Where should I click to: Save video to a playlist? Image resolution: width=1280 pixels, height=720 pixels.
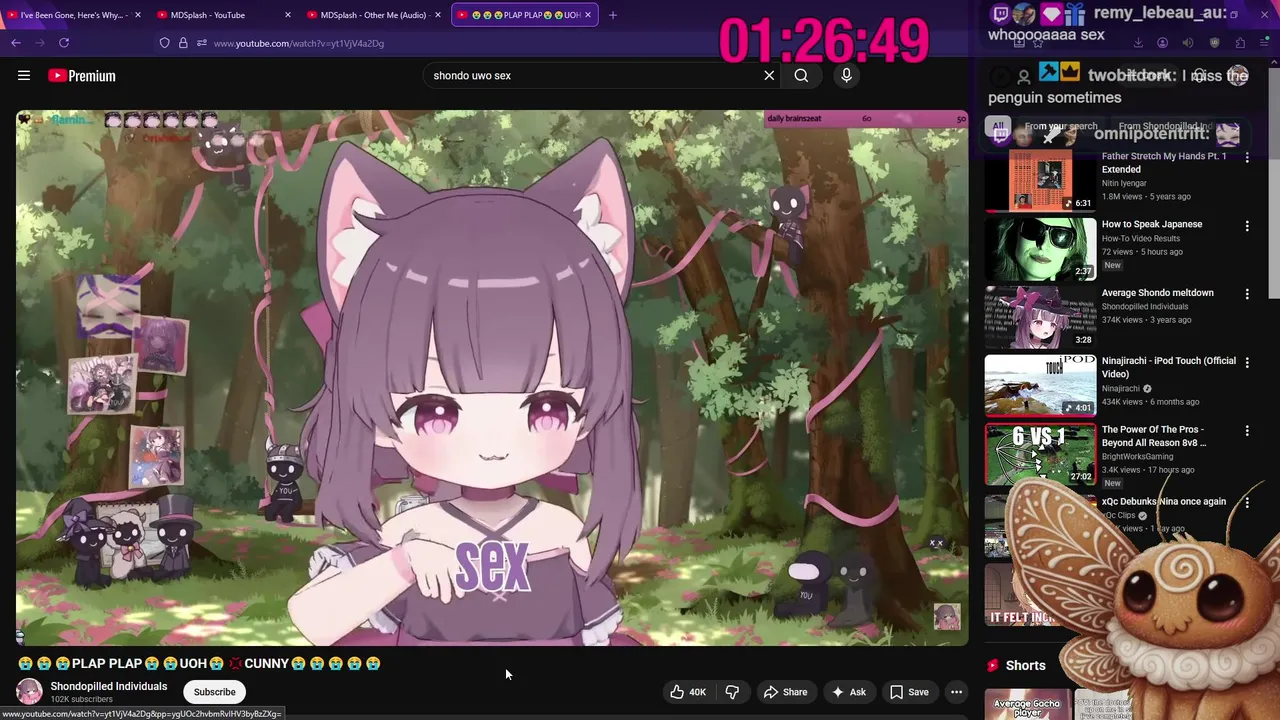(909, 692)
